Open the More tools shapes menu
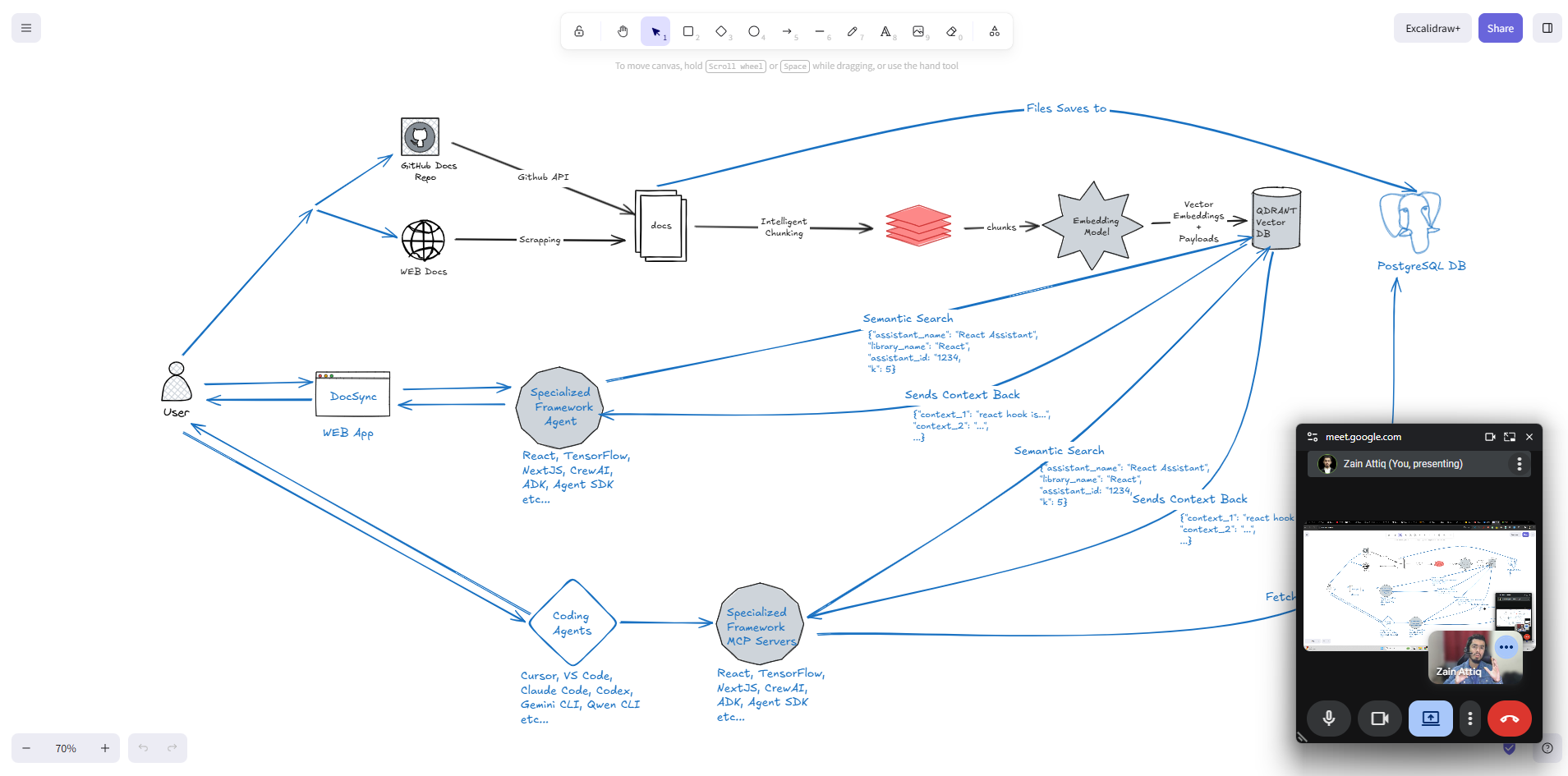This screenshot has width=1568, height=776. pos(995,31)
